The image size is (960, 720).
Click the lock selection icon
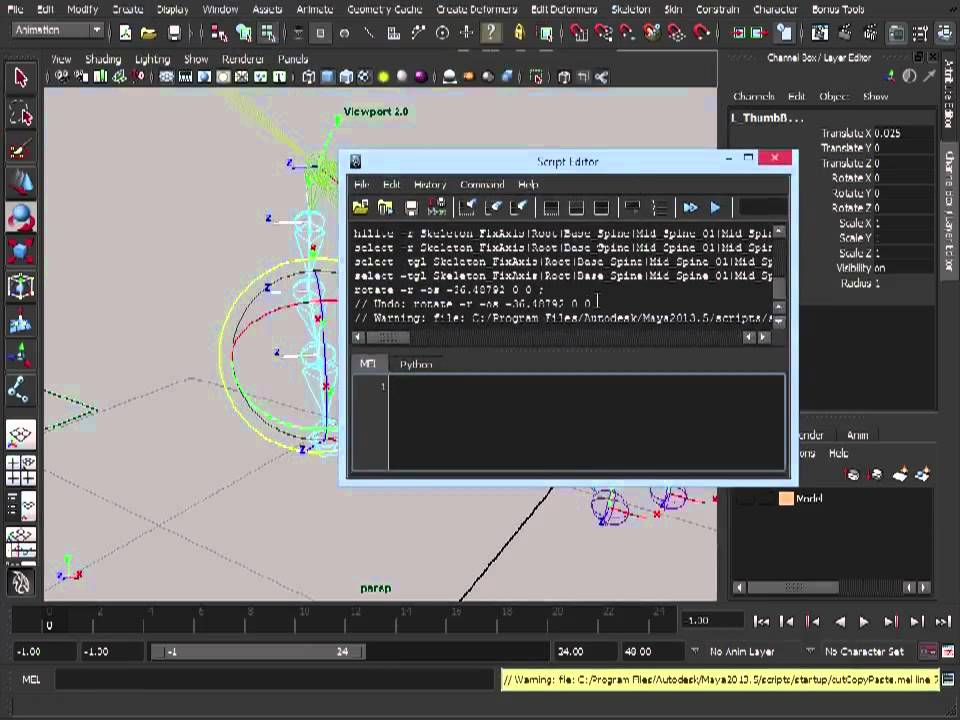coord(519,32)
